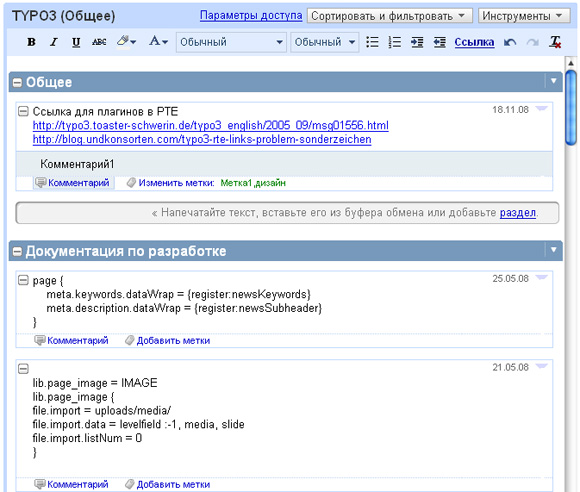The width and height of the screenshot is (580, 492).
Task: Click Изменить метки on the first note
Action: point(176,183)
